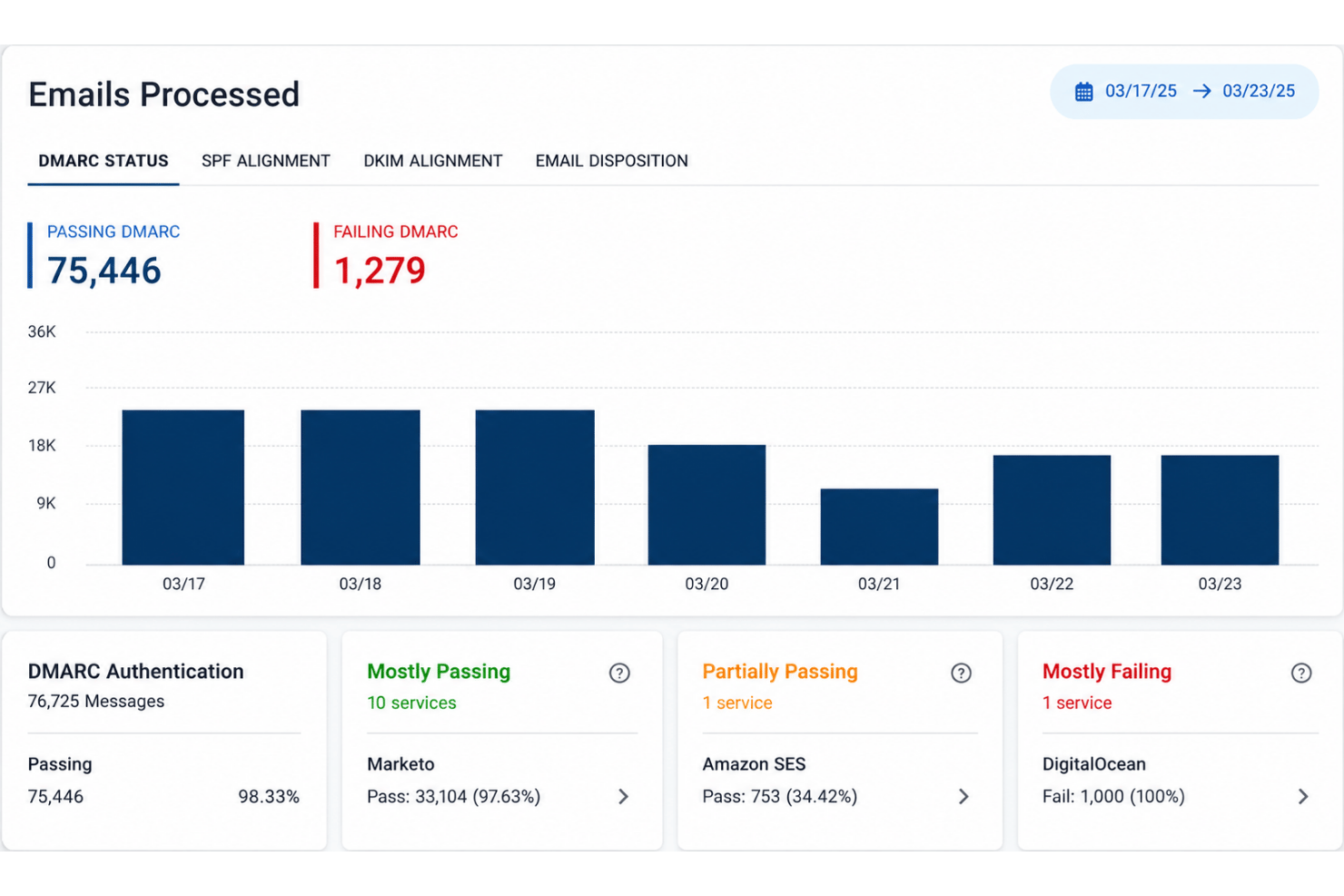Switch to the DKIM ALIGNMENT tab

tap(433, 161)
